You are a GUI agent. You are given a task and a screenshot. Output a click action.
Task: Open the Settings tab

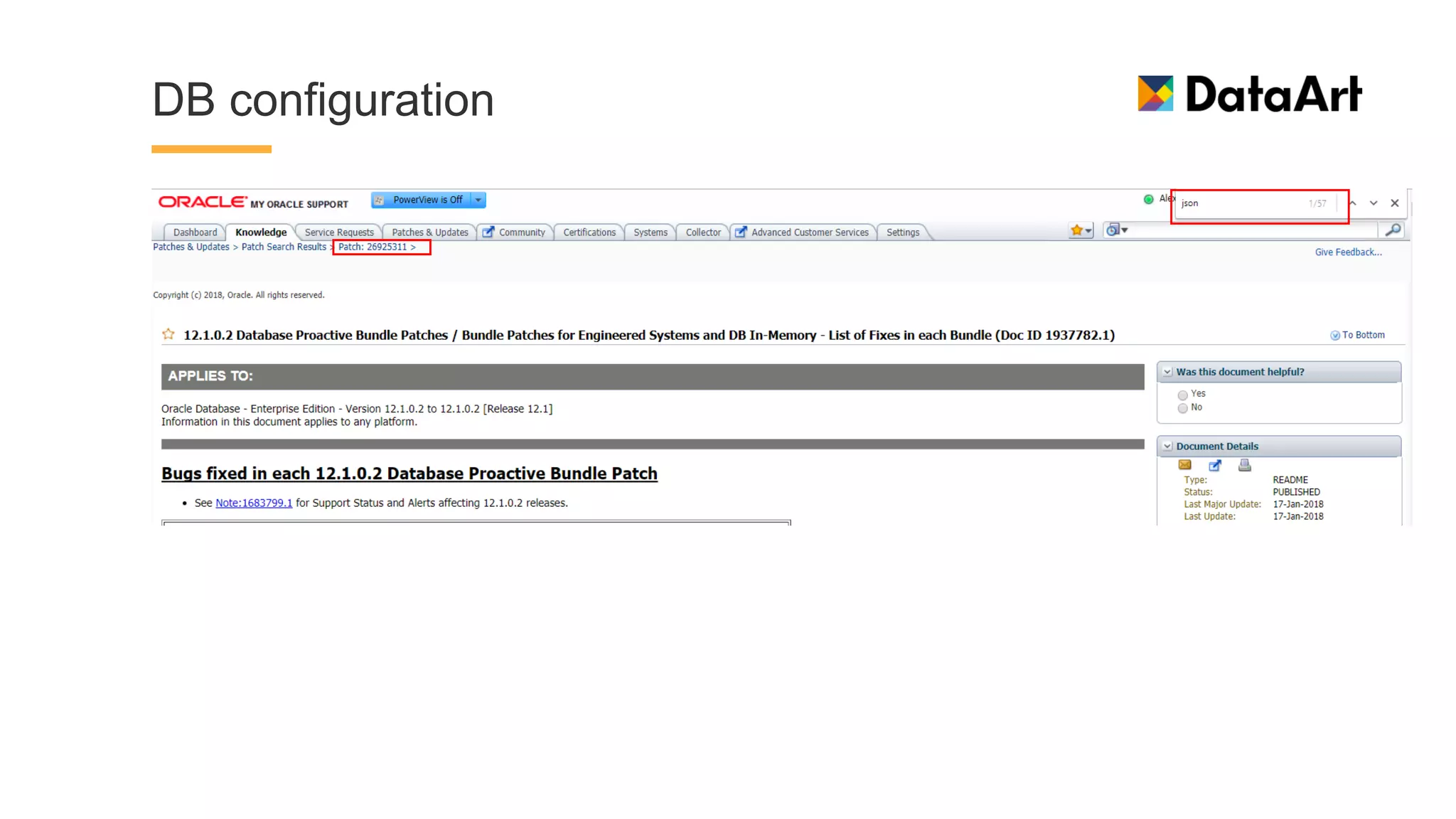click(903, 232)
